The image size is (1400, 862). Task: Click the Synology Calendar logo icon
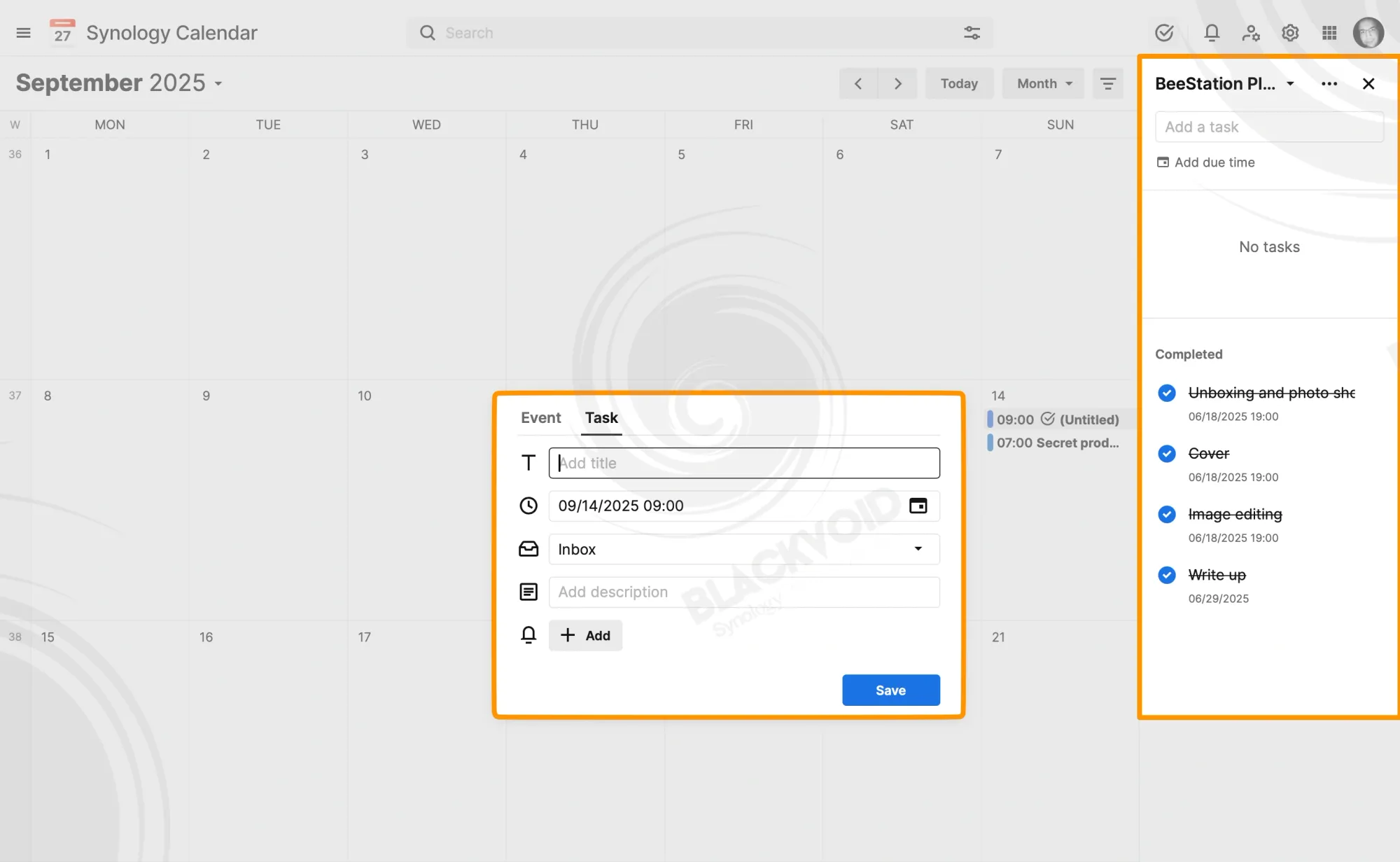[x=62, y=32]
